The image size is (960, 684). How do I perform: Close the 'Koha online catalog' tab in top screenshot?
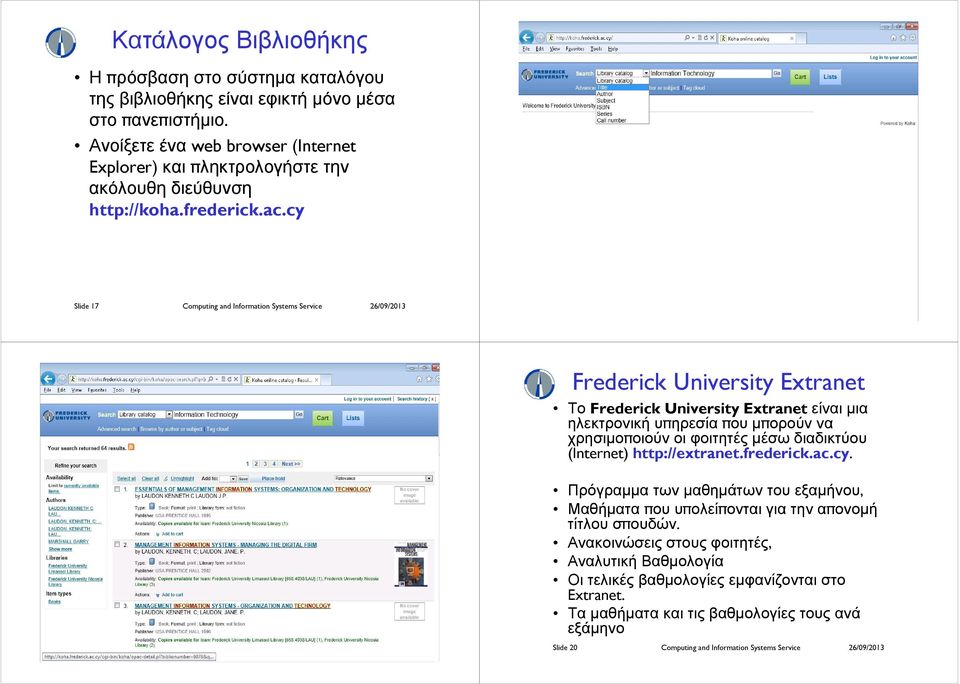coord(792,38)
